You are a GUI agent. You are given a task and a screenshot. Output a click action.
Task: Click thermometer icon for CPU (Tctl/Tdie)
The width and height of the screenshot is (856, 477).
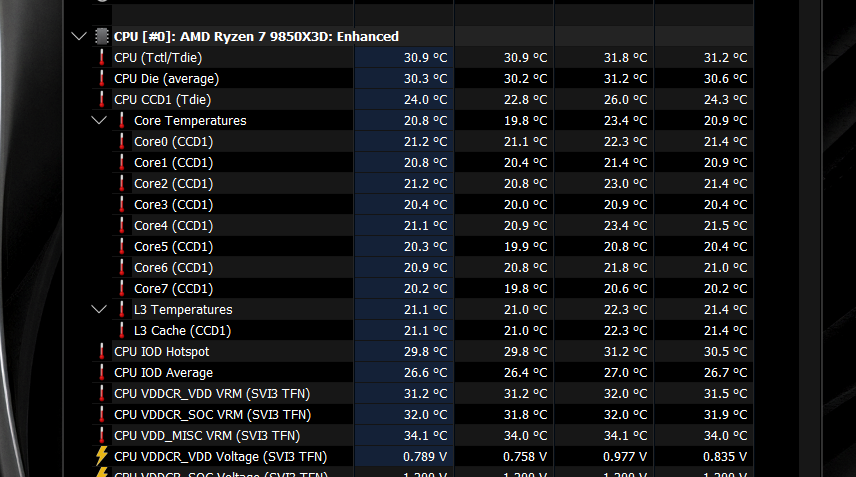click(x=102, y=57)
